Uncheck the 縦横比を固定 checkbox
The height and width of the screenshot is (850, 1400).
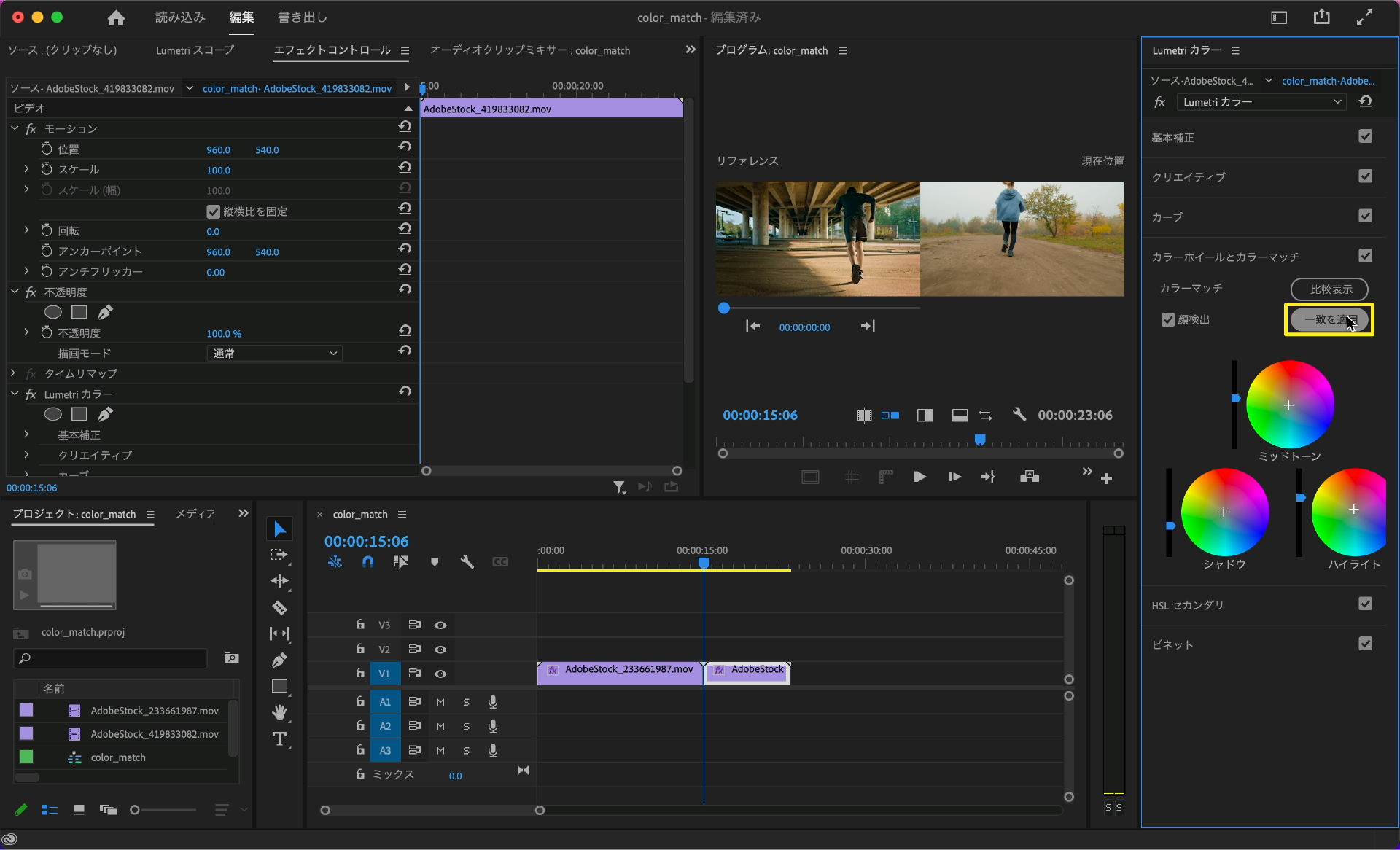(x=214, y=211)
